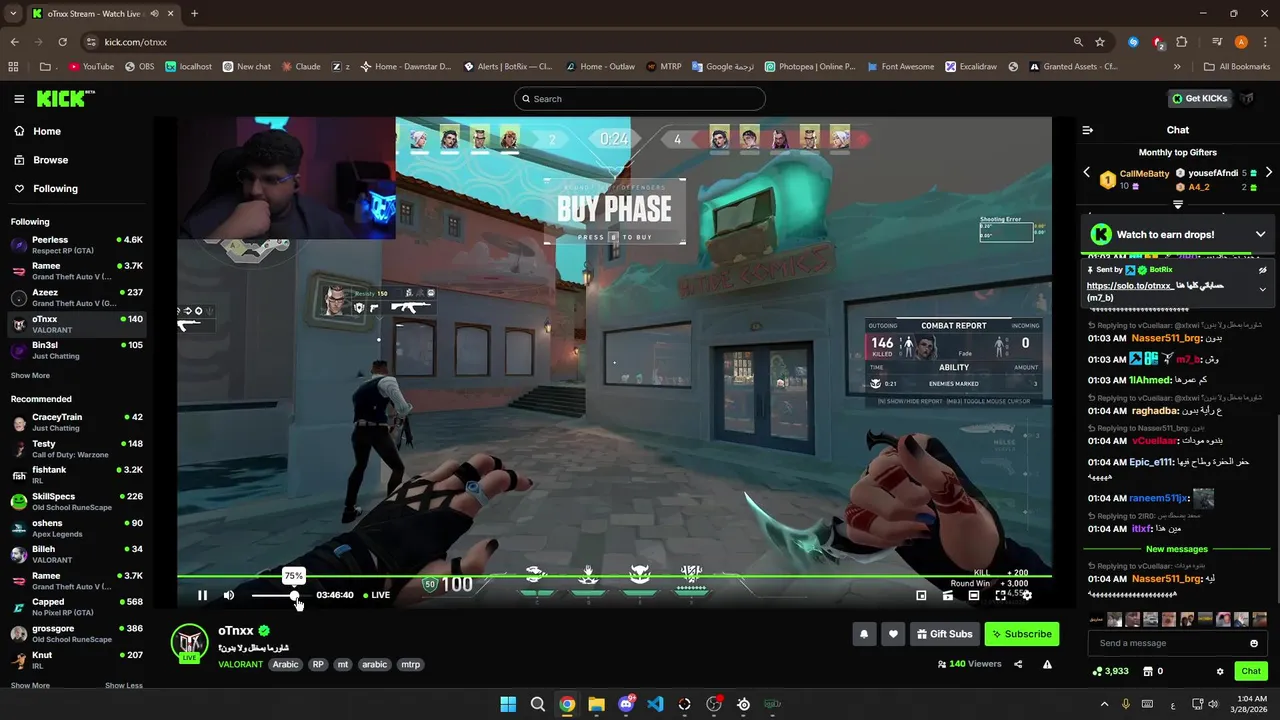Enter fullscreen on the video player
Viewport: 1280px width, 720px height.
coord(1000,595)
